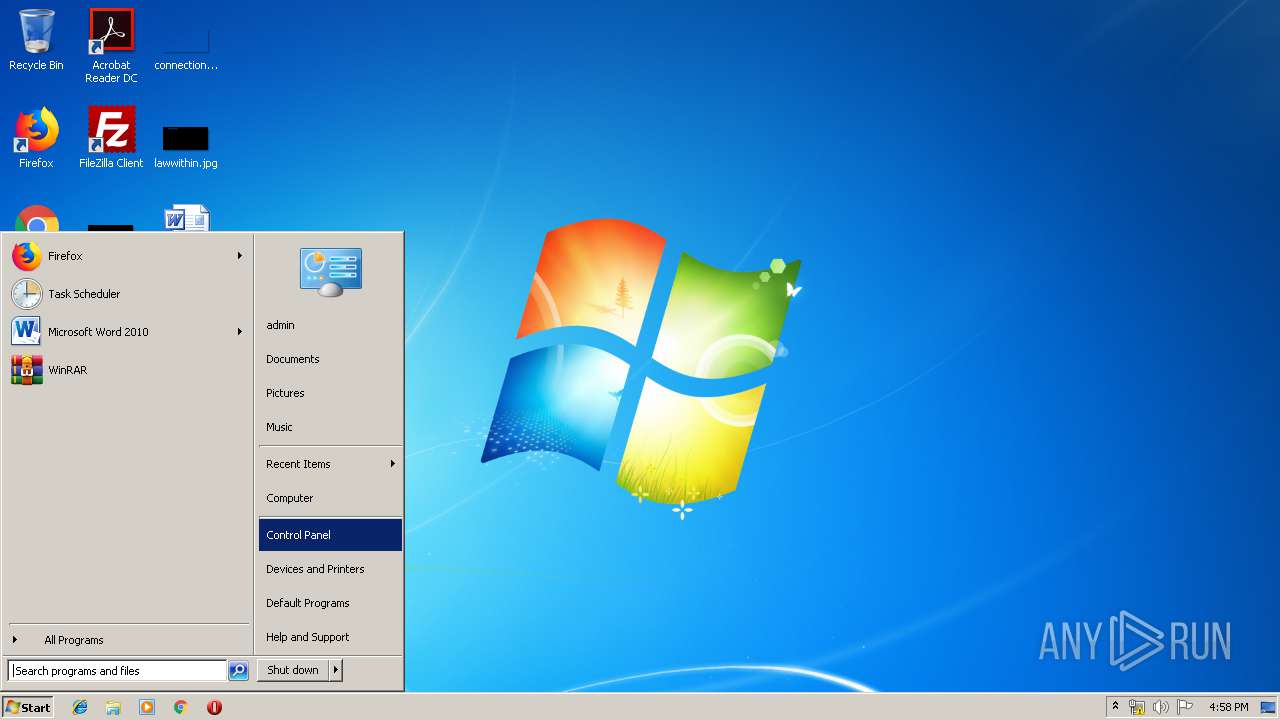
Task: Launch Task Scheduler from Start menu
Action: pos(128,294)
